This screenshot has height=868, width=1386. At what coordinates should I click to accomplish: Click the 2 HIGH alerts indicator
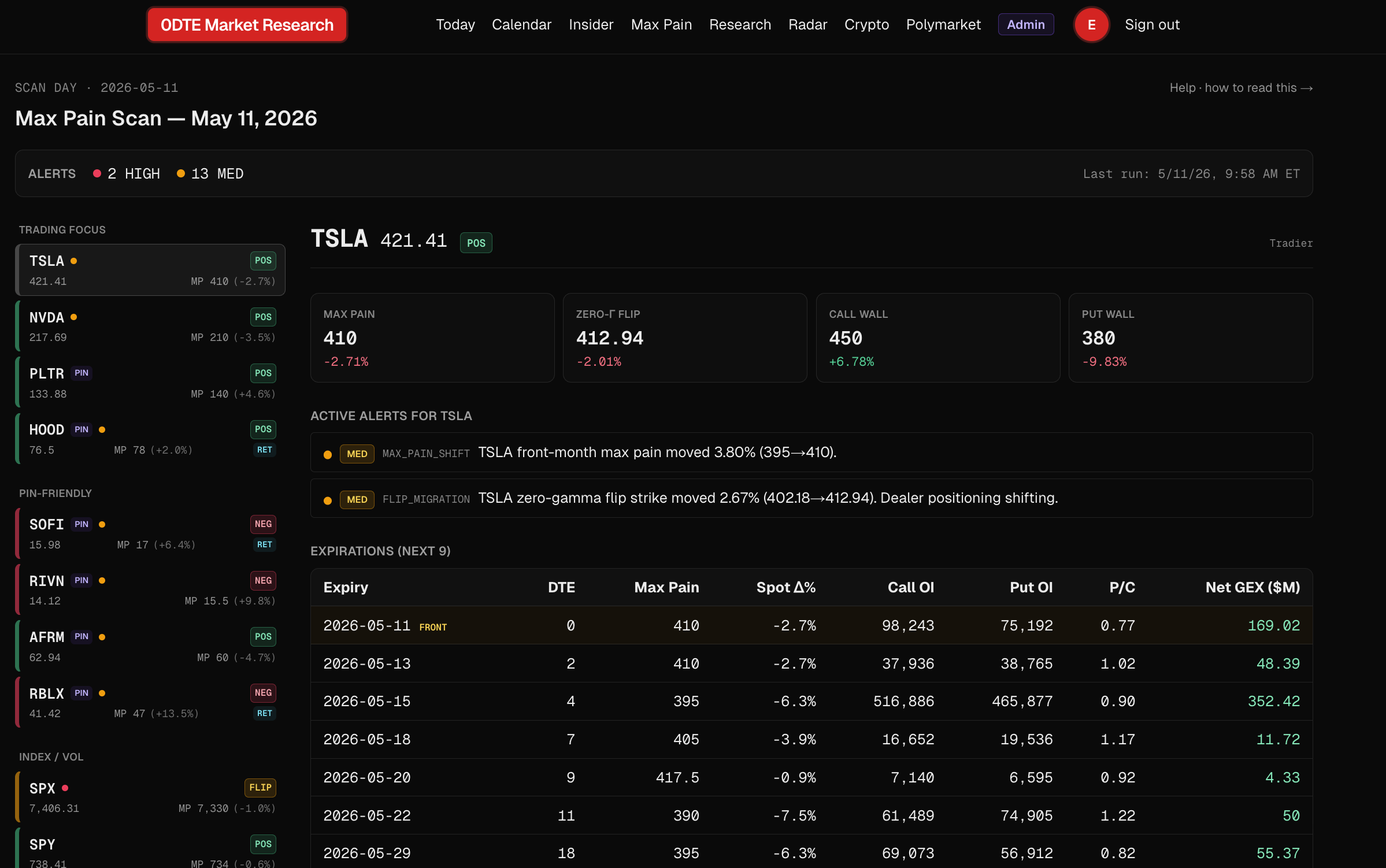point(127,174)
